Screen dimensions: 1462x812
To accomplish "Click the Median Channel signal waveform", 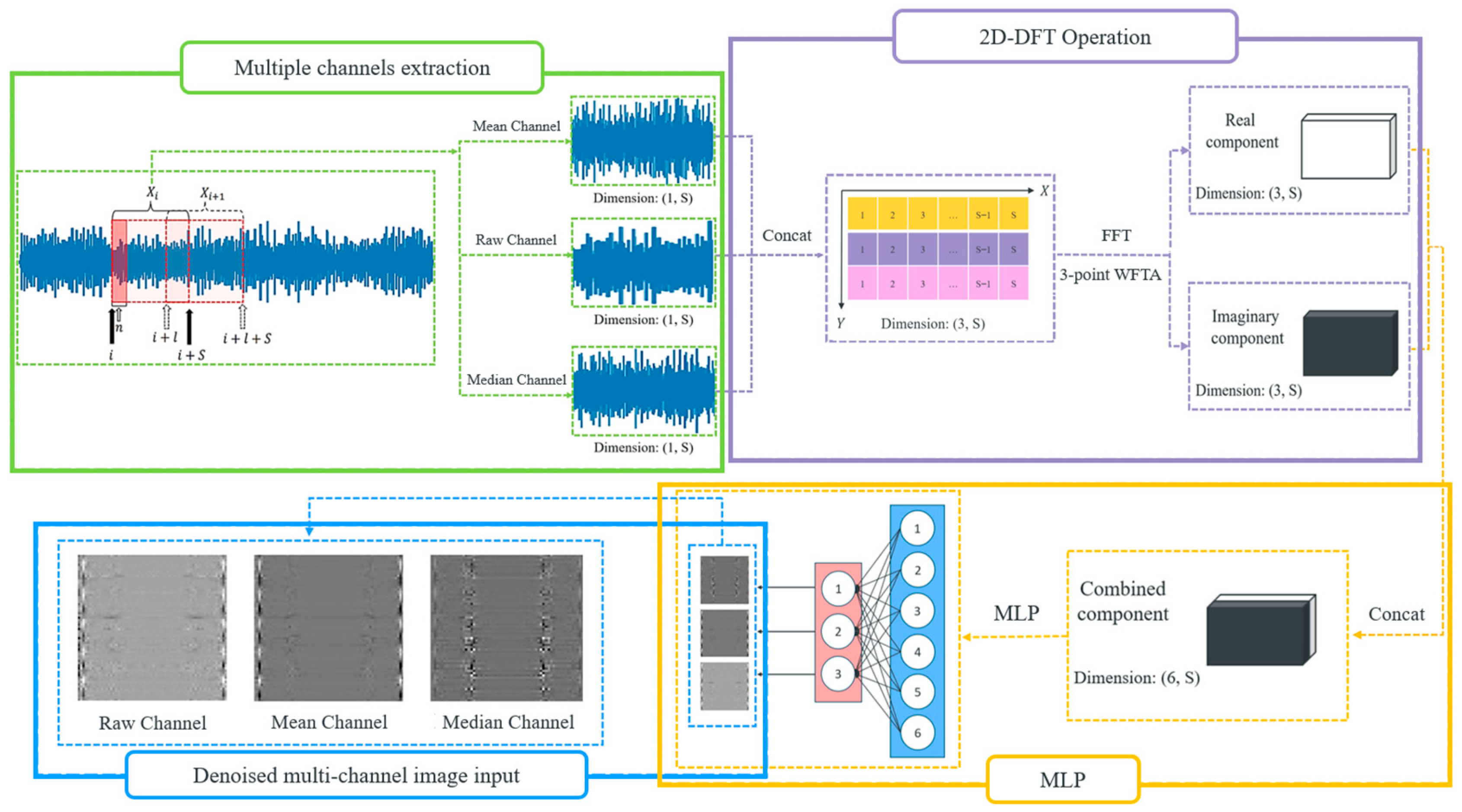I will (644, 390).
